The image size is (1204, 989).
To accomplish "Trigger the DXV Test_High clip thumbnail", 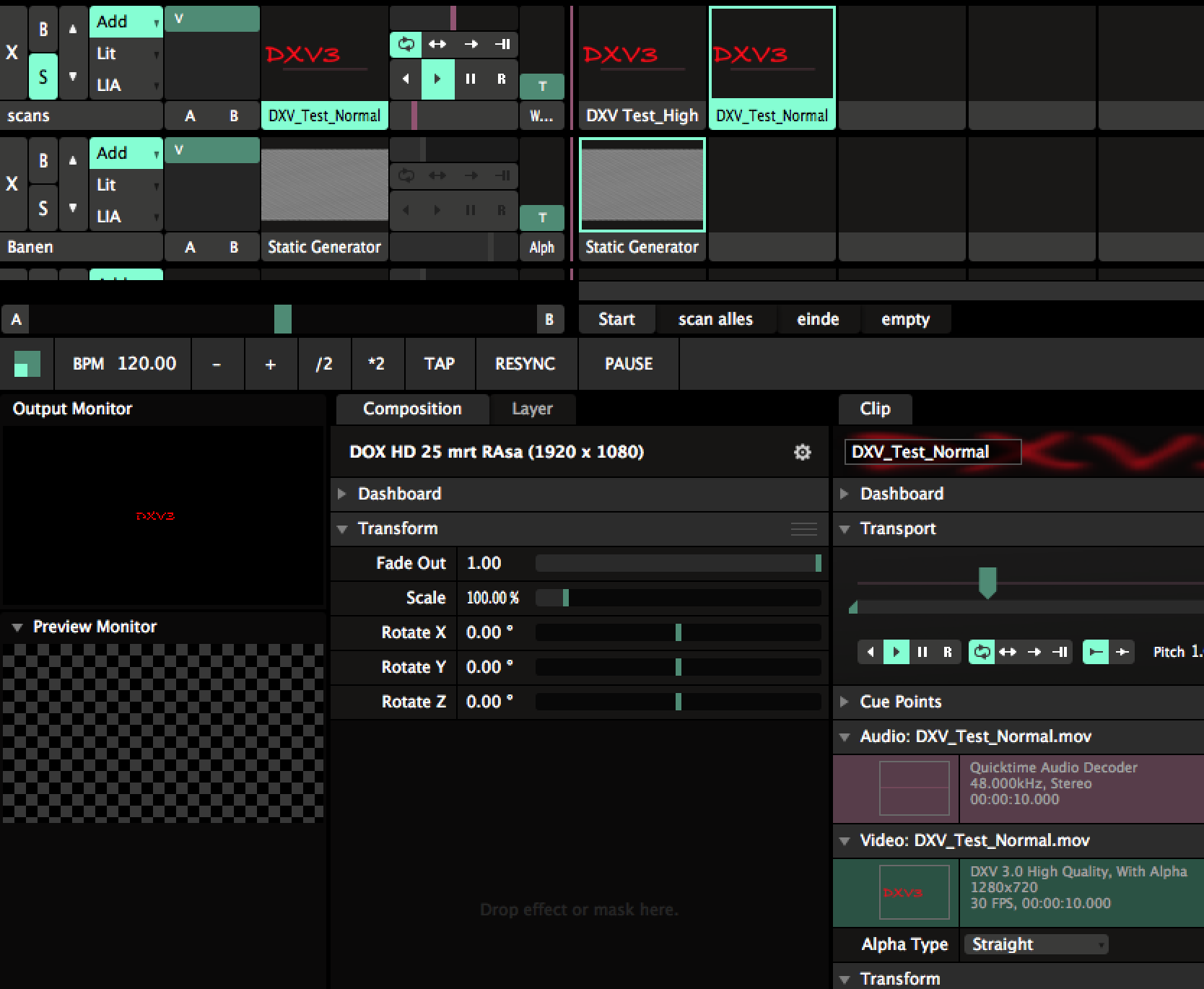I will pyautogui.click(x=642, y=54).
